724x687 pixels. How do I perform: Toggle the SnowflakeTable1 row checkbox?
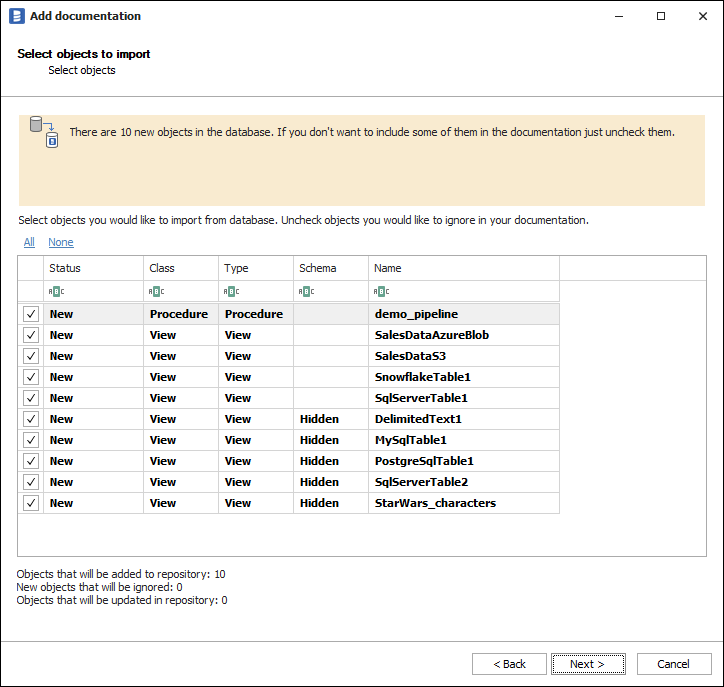(x=31, y=377)
